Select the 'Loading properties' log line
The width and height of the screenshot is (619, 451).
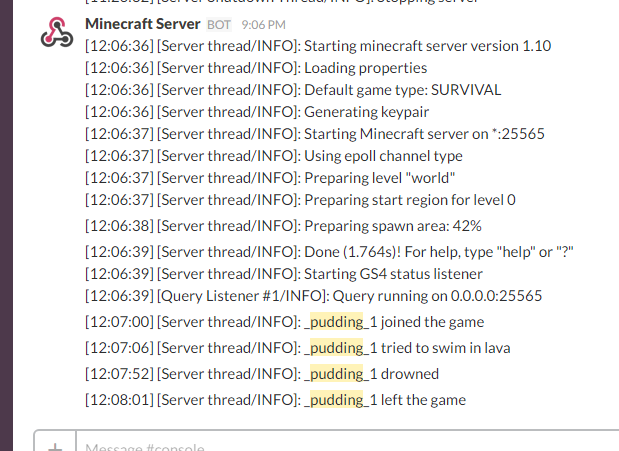(x=256, y=68)
